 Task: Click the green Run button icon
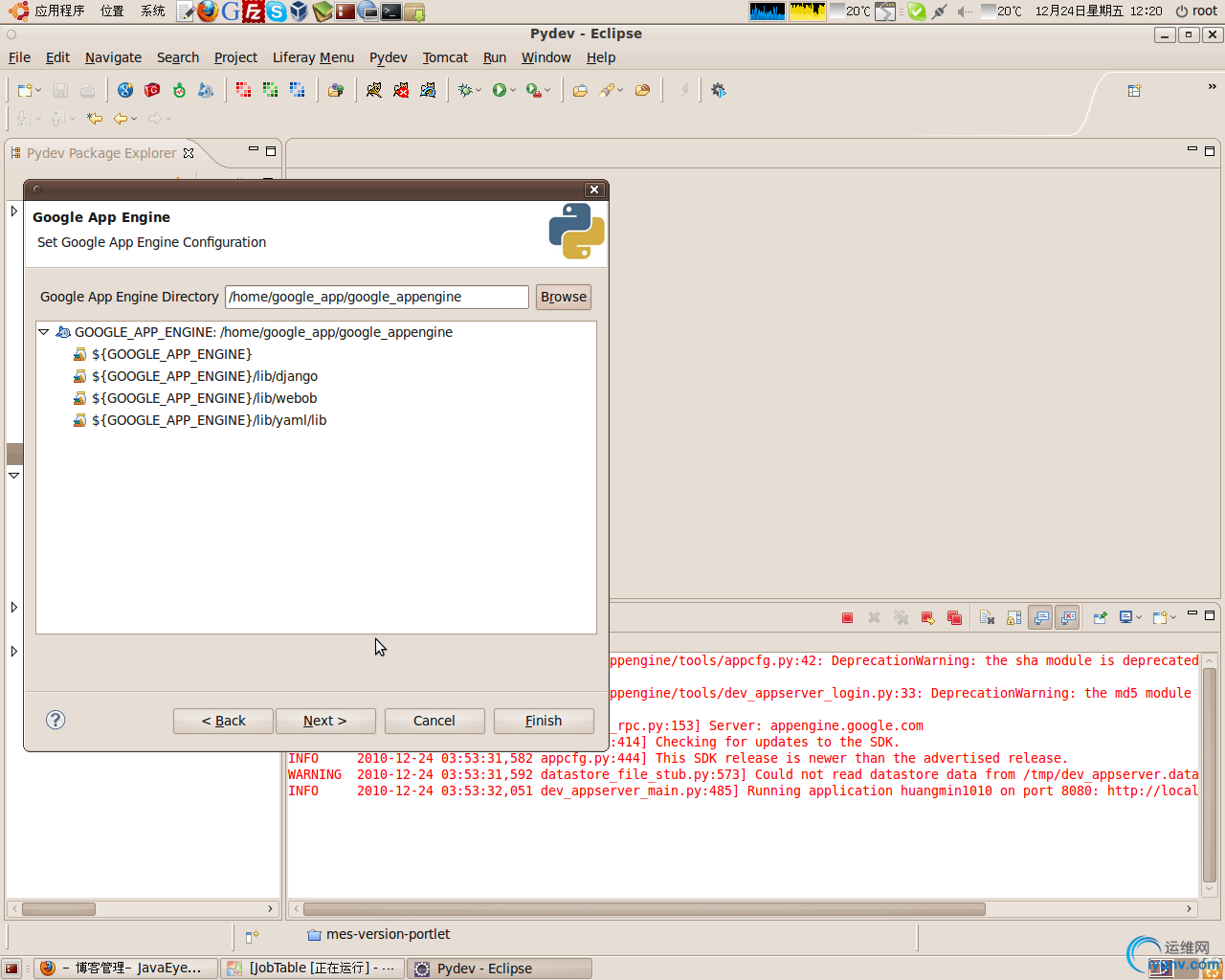click(x=500, y=90)
